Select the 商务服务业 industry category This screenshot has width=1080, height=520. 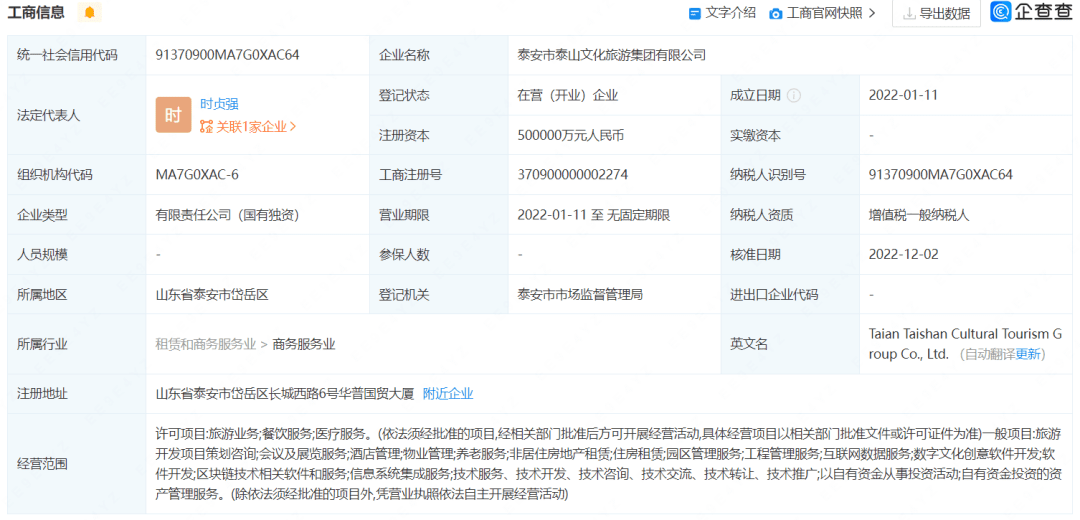coord(304,344)
